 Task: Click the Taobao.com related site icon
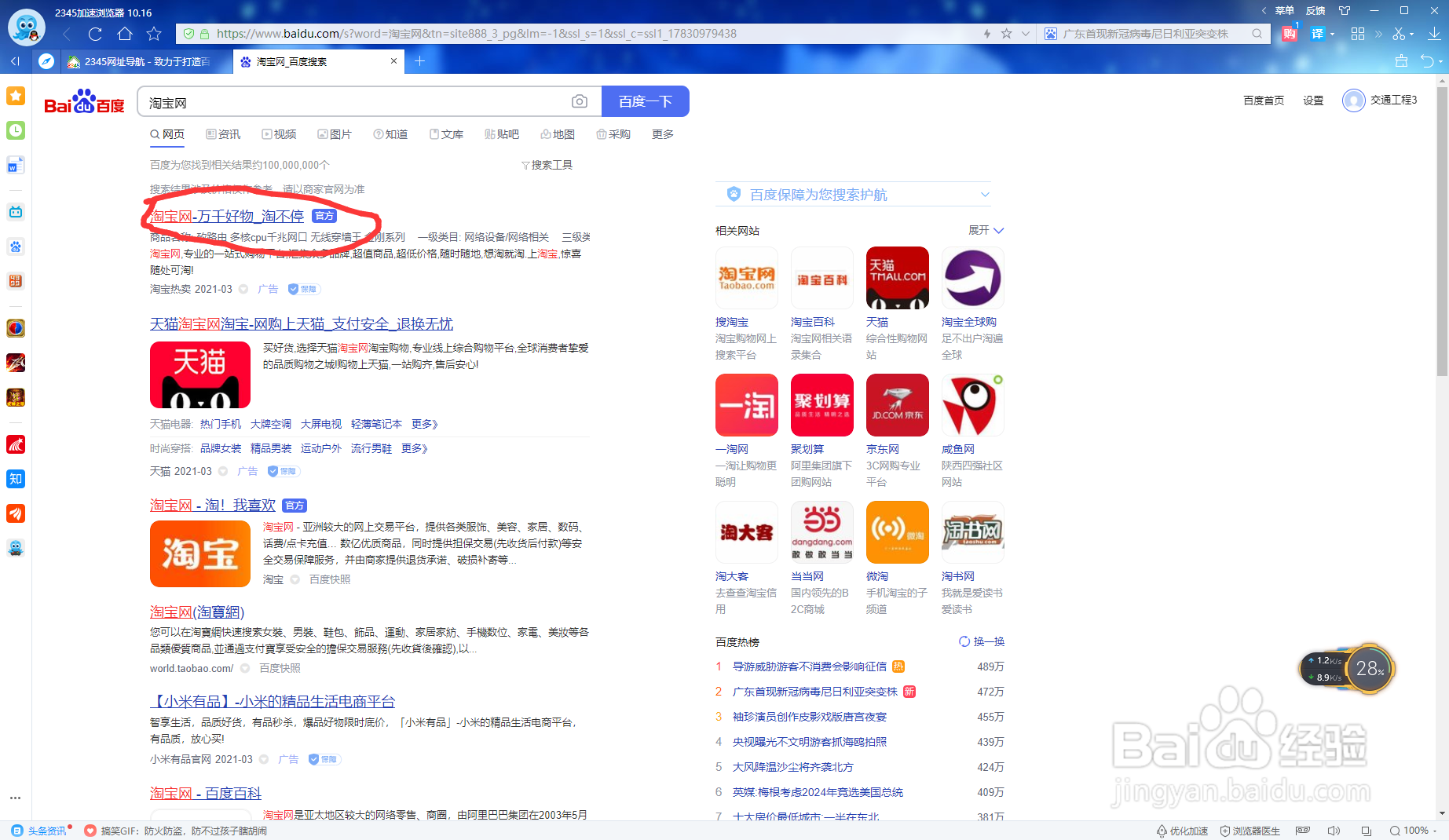(x=747, y=278)
